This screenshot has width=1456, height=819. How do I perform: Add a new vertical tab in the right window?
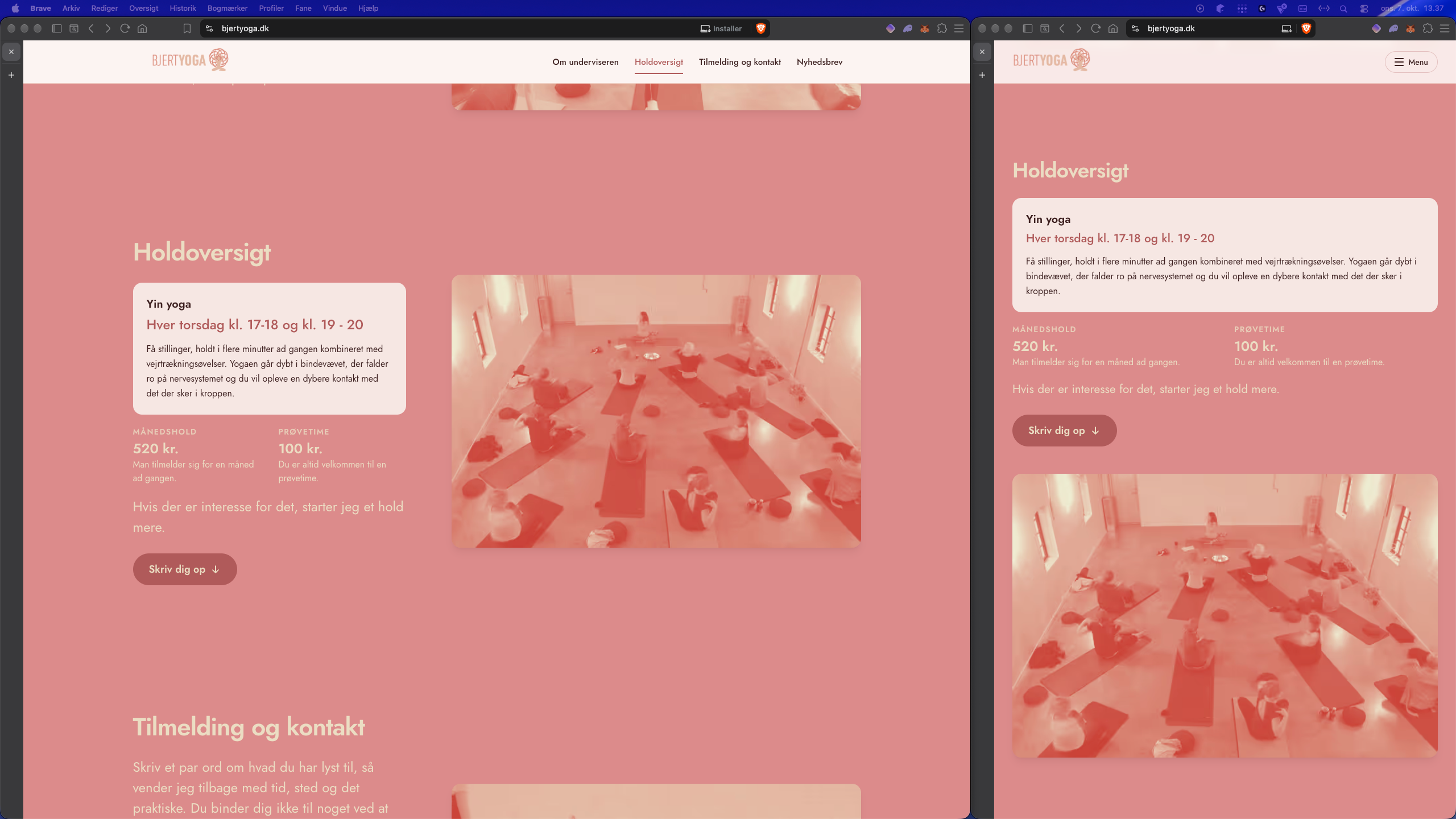coord(982,75)
